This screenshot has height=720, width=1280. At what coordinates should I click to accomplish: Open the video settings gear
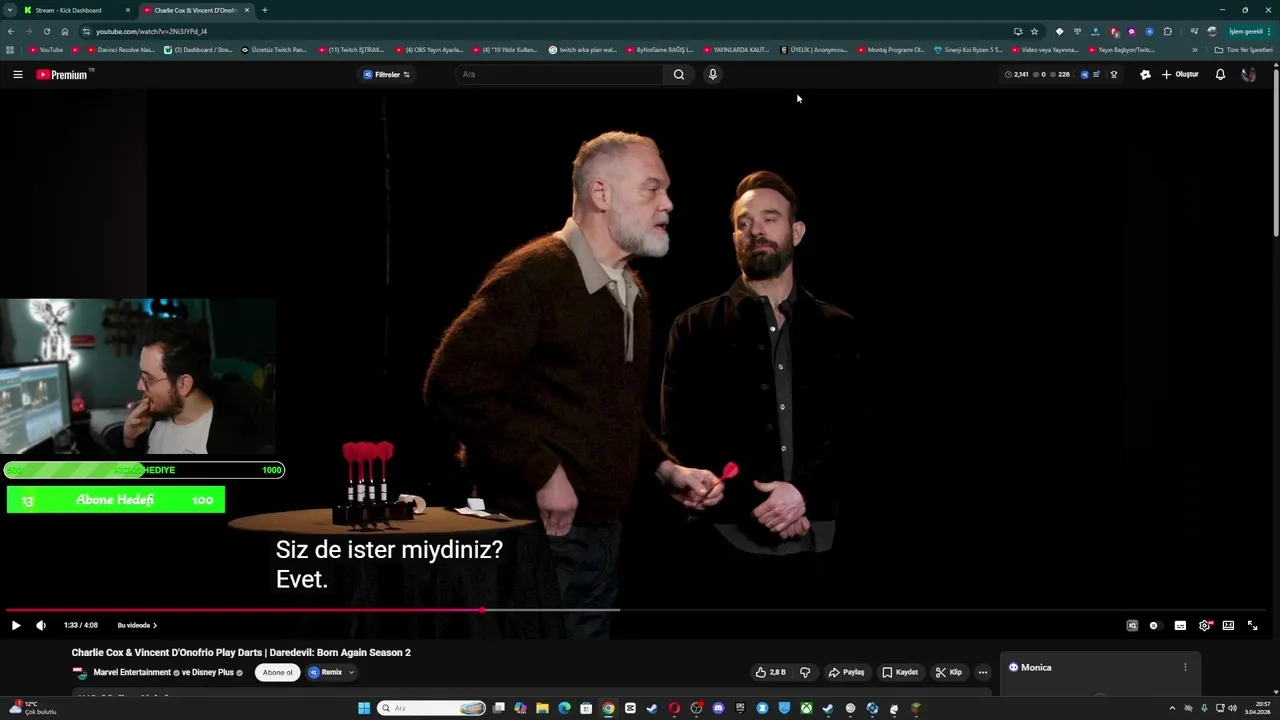pos(1205,625)
